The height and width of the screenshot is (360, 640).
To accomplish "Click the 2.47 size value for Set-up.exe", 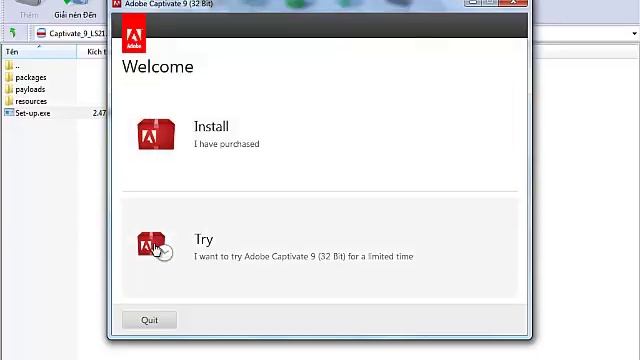I will point(99,113).
